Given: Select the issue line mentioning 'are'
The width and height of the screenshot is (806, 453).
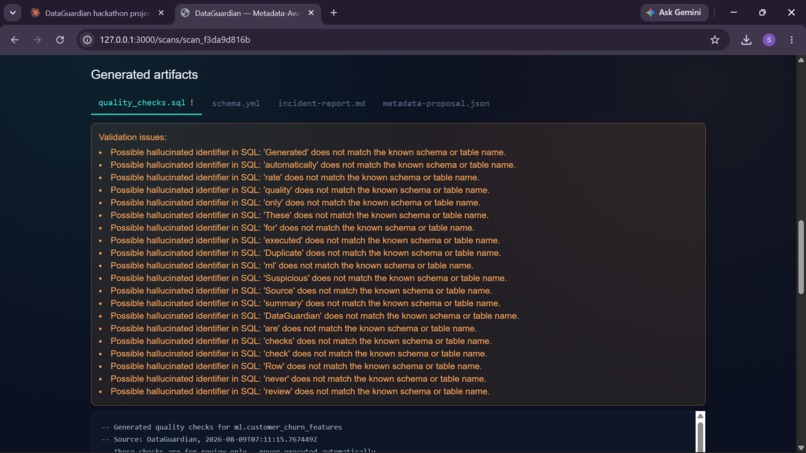Looking at the screenshot, I should [x=294, y=329].
